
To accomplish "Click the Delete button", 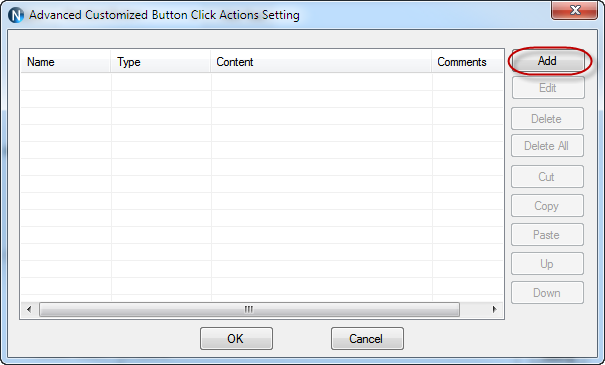I will [547, 118].
